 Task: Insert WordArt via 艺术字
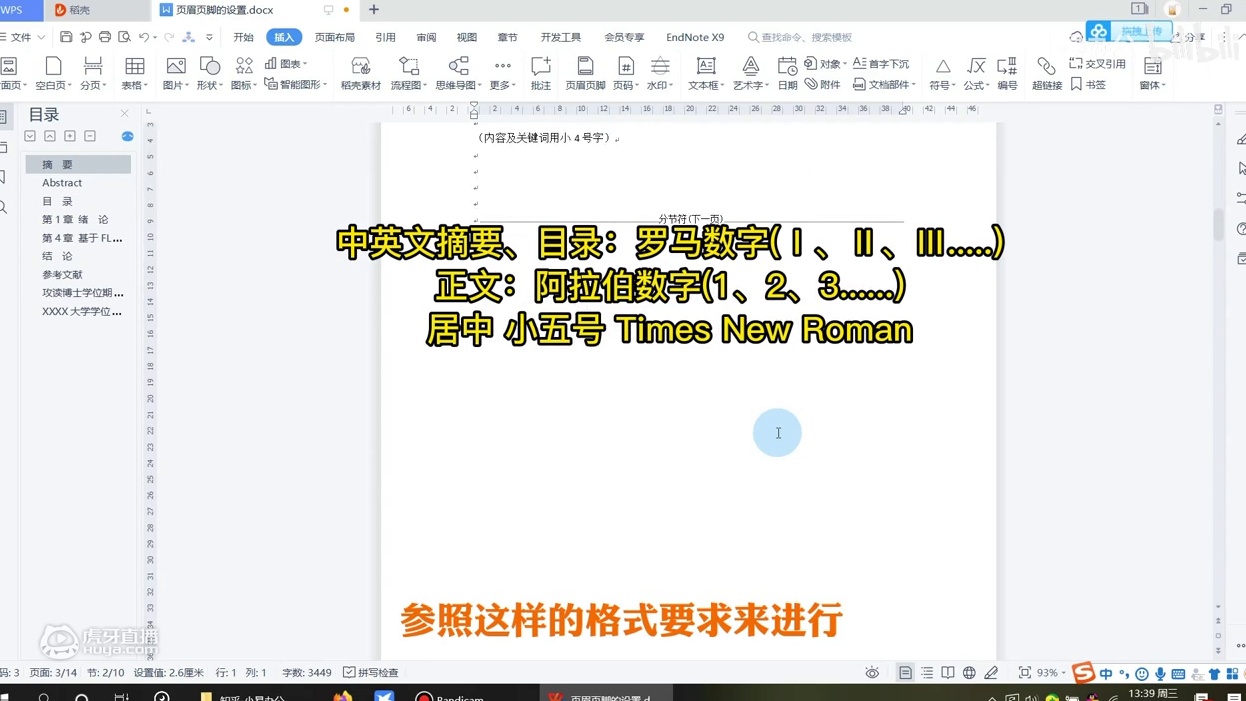[750, 73]
